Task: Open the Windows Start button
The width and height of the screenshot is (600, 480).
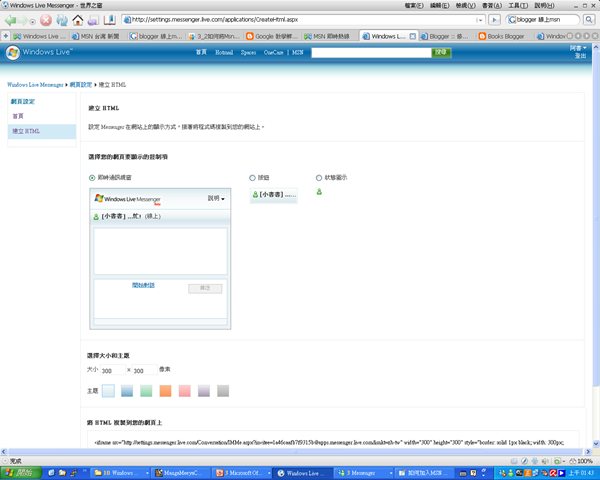Action: click(x=21, y=473)
